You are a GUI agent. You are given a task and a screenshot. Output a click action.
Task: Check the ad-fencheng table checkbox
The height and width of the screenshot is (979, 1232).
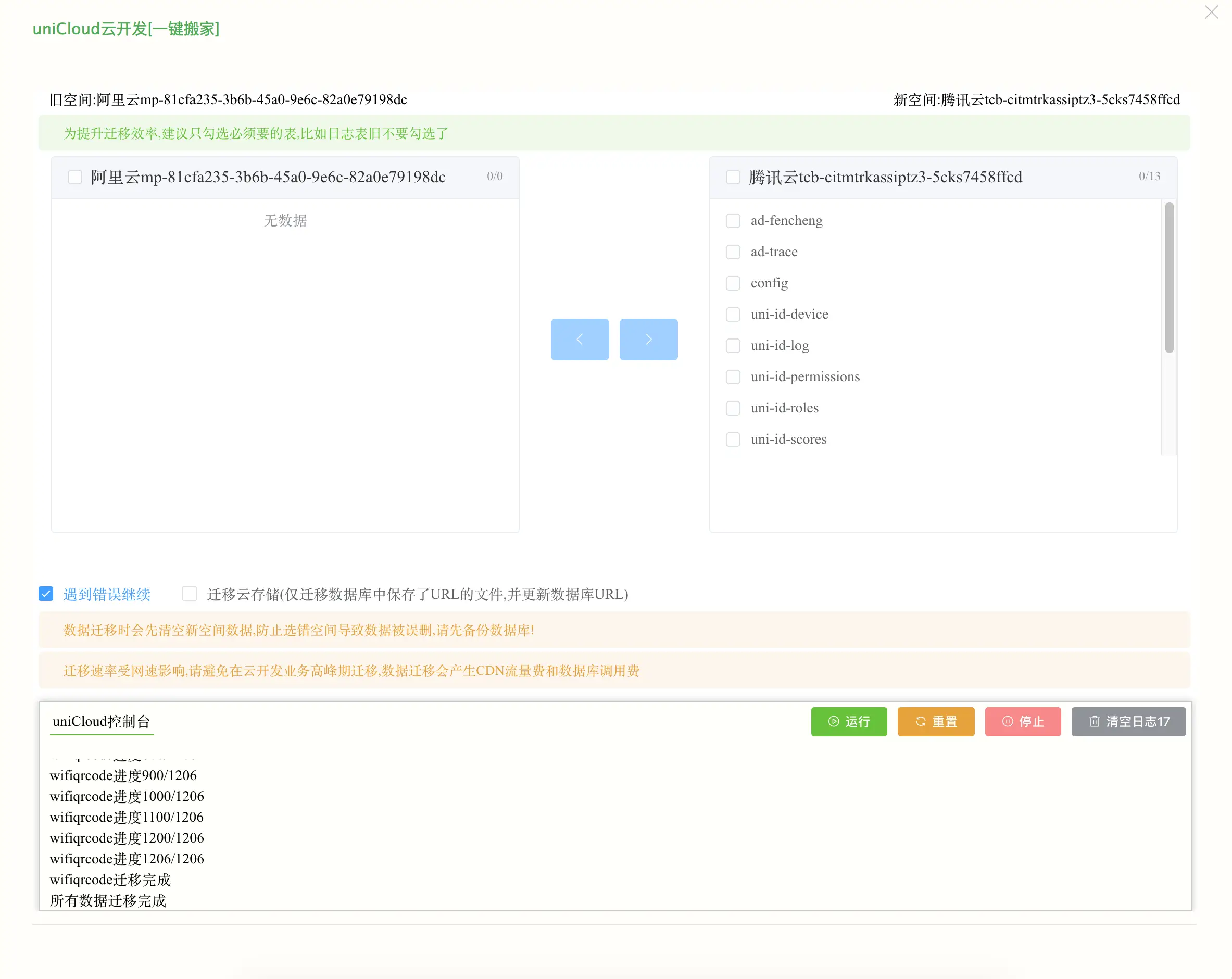click(733, 221)
